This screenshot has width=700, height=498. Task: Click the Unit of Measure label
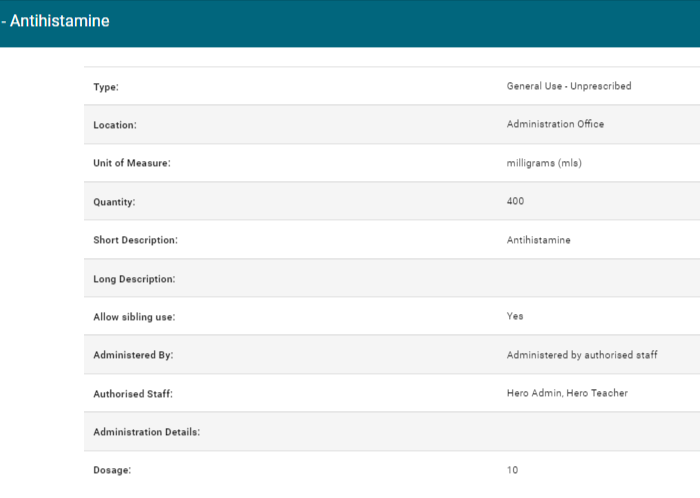[132, 164]
